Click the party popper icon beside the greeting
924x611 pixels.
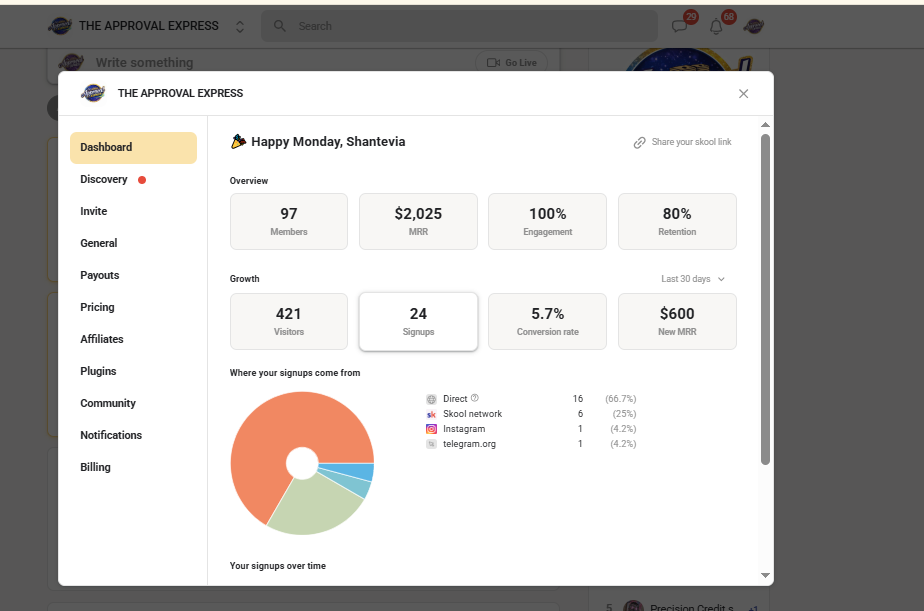(238, 141)
